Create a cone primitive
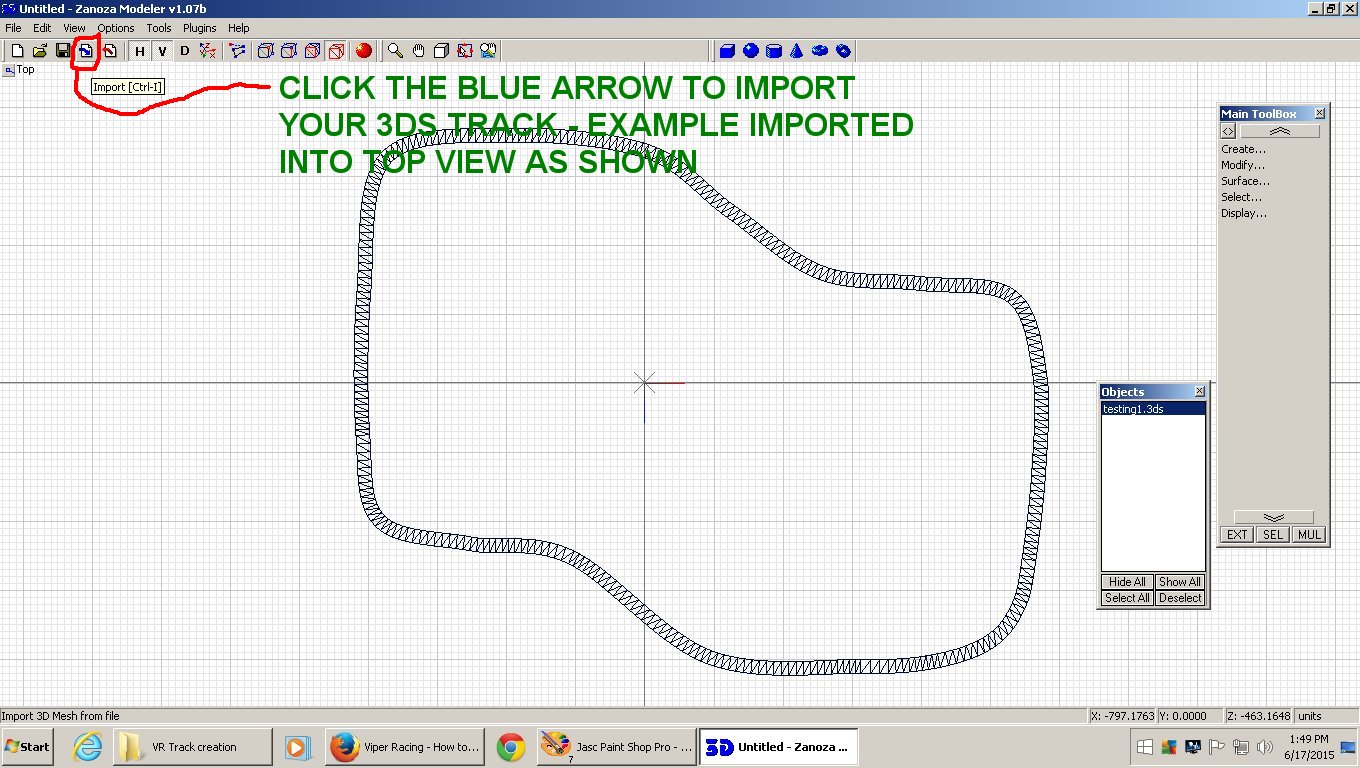The width and height of the screenshot is (1360, 768). pyautogui.click(x=797, y=51)
